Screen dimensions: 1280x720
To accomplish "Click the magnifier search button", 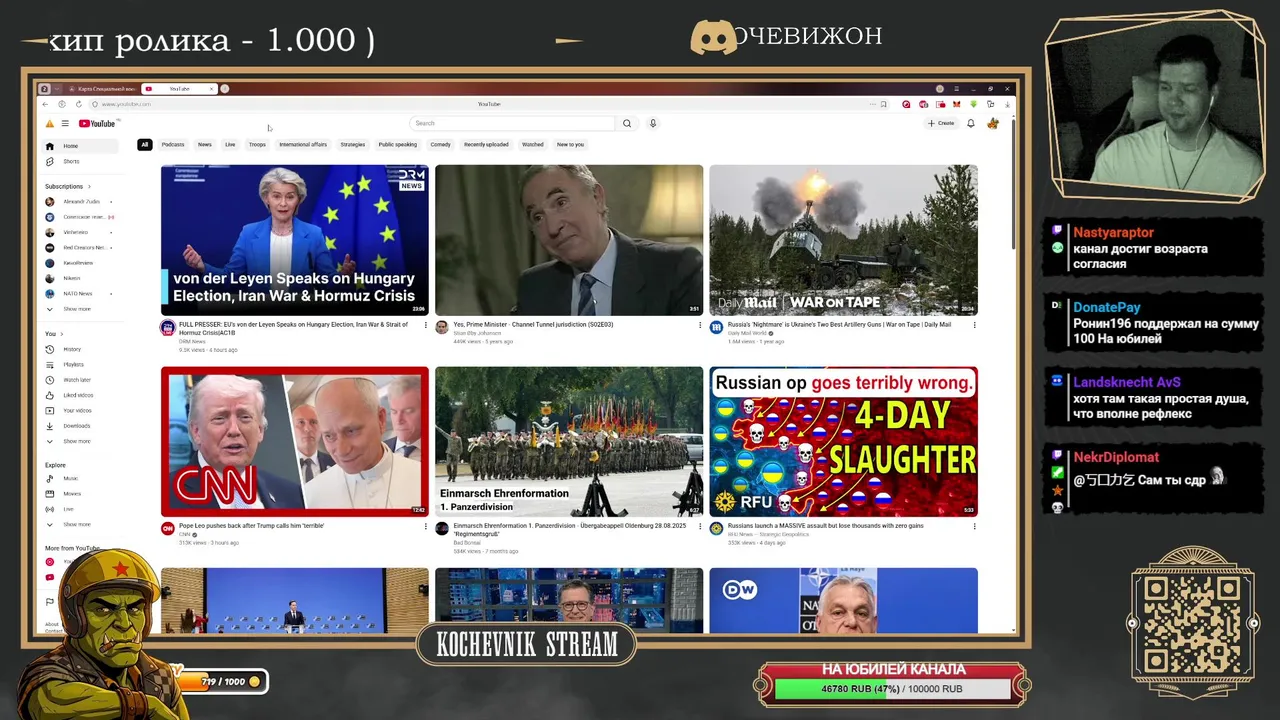I will [x=627, y=124].
